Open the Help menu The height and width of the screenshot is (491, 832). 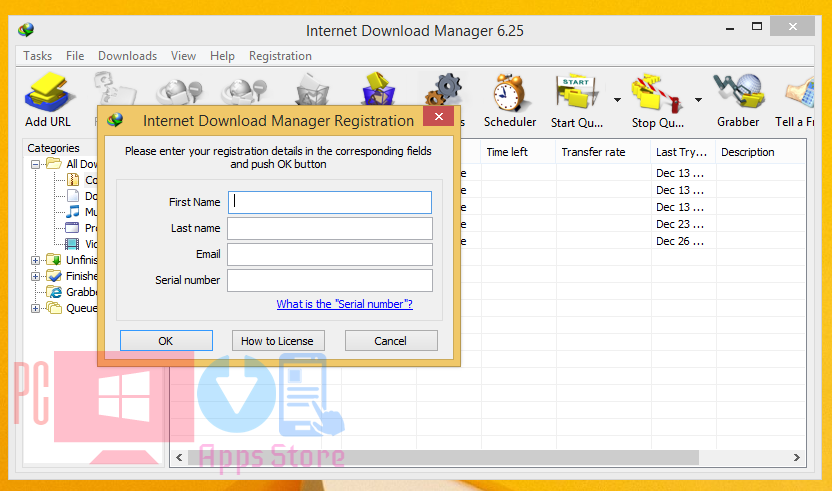point(222,56)
